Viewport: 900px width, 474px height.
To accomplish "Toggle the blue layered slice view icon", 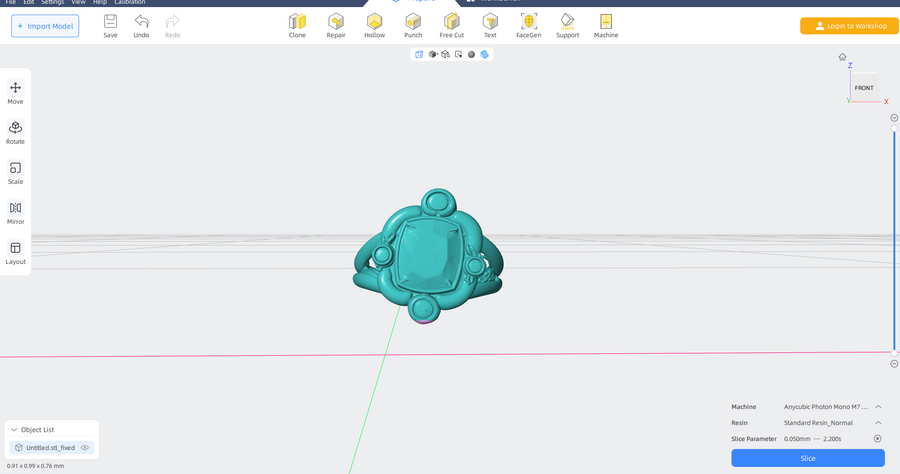I will pos(484,55).
